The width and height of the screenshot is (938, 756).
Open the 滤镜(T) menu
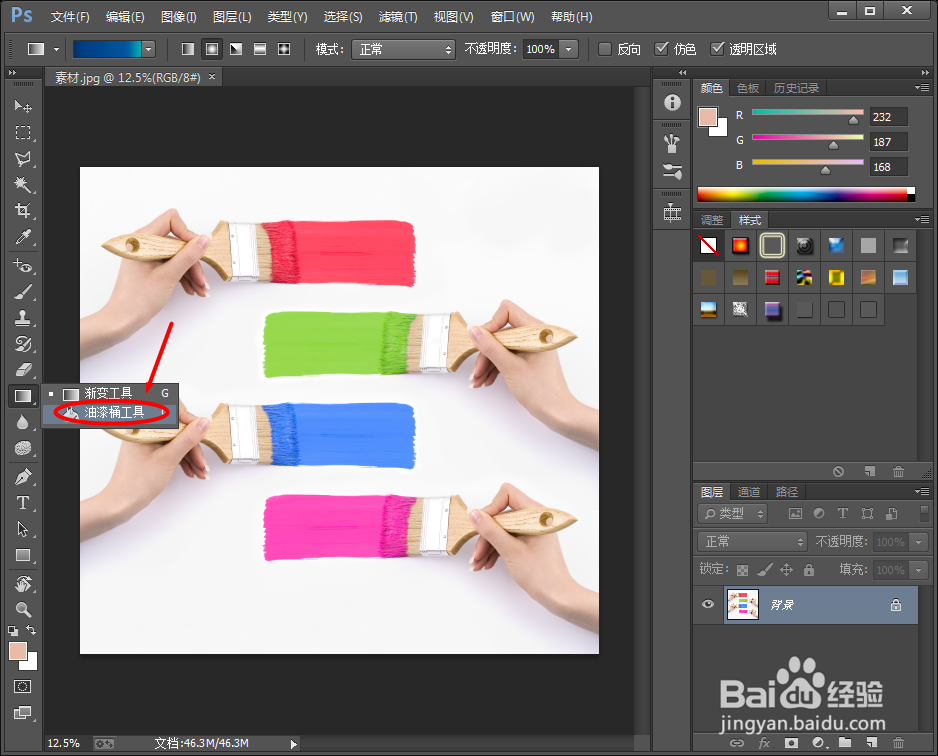click(398, 17)
